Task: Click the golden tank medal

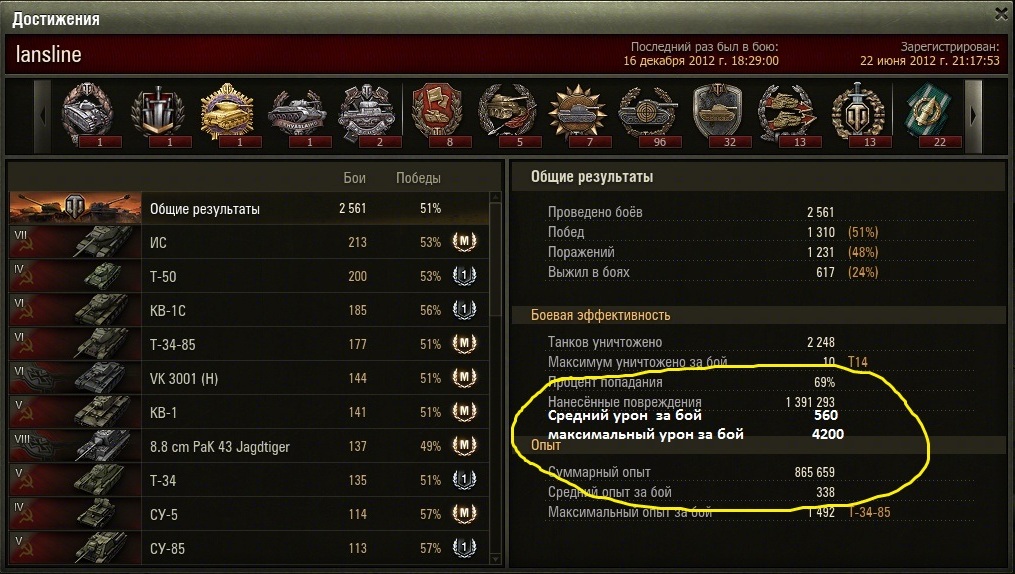Action: click(x=227, y=115)
